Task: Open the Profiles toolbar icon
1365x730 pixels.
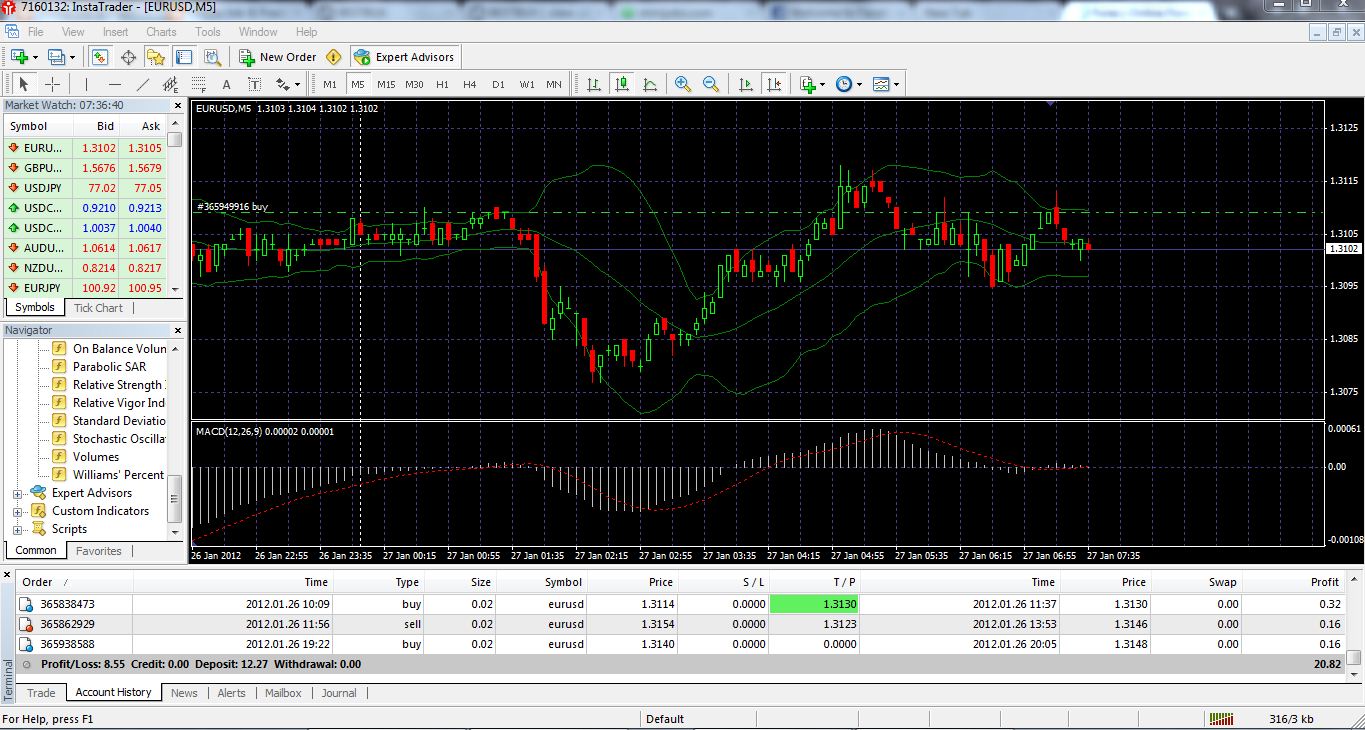Action: tap(56, 57)
